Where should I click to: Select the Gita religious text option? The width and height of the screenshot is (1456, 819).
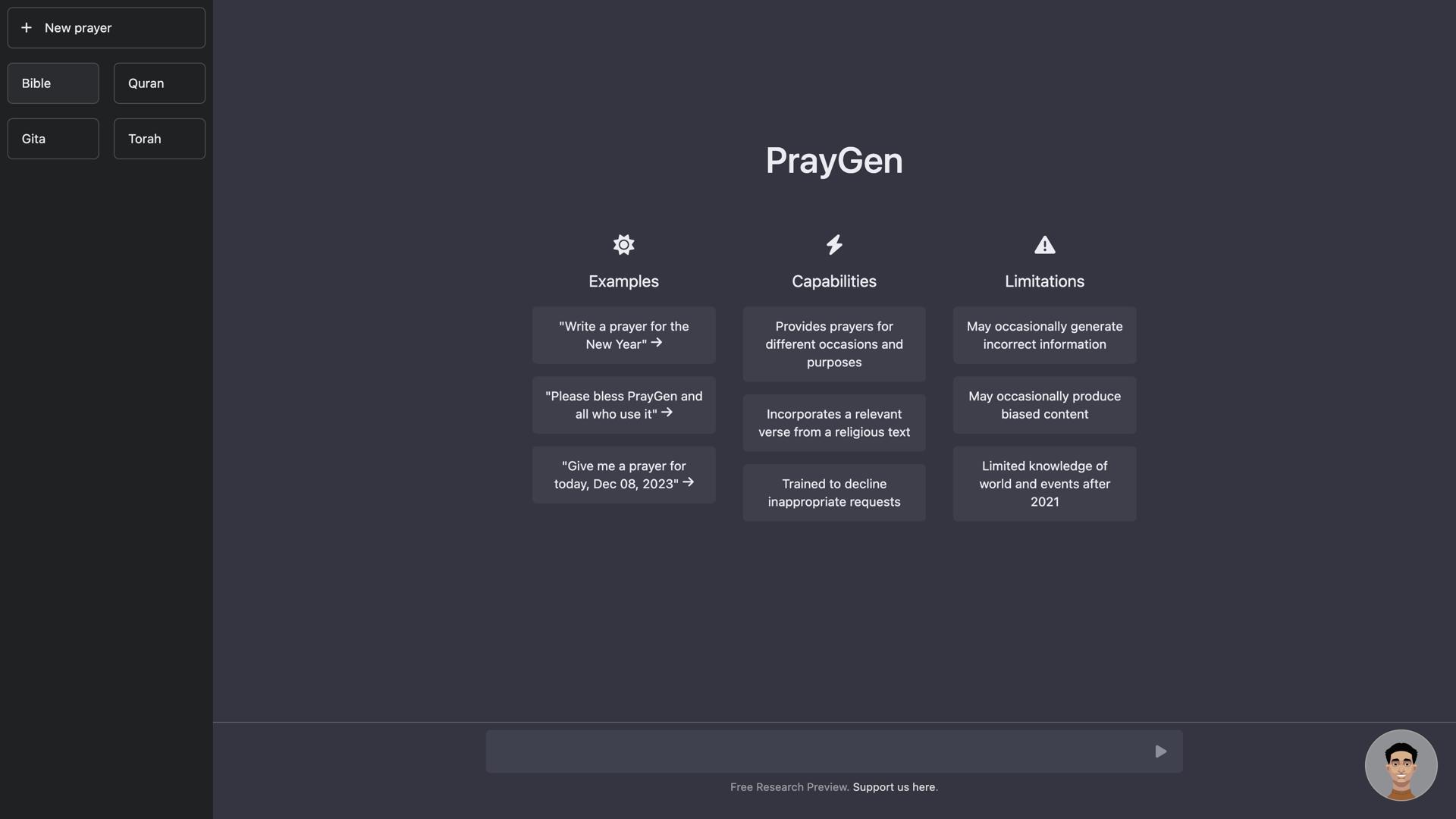click(x=52, y=139)
